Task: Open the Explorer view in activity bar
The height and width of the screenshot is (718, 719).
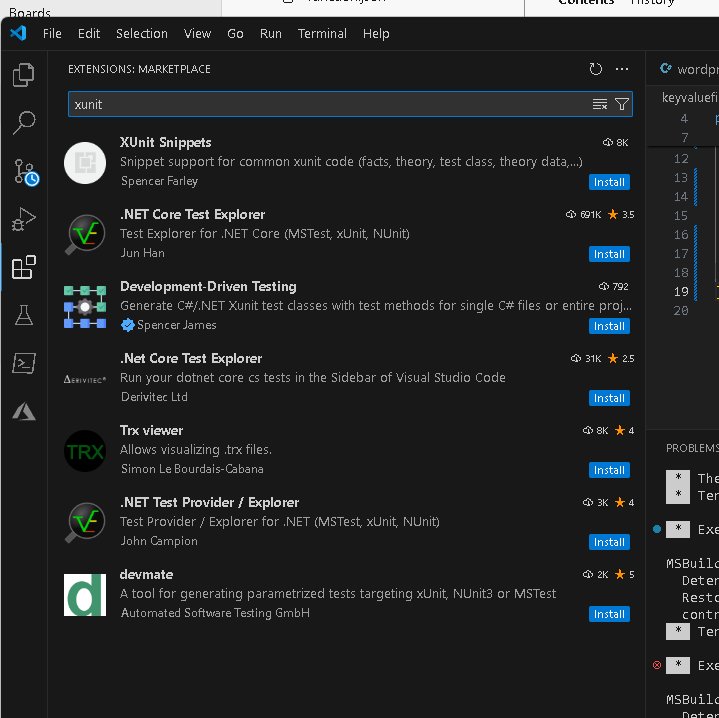Action: 23,75
